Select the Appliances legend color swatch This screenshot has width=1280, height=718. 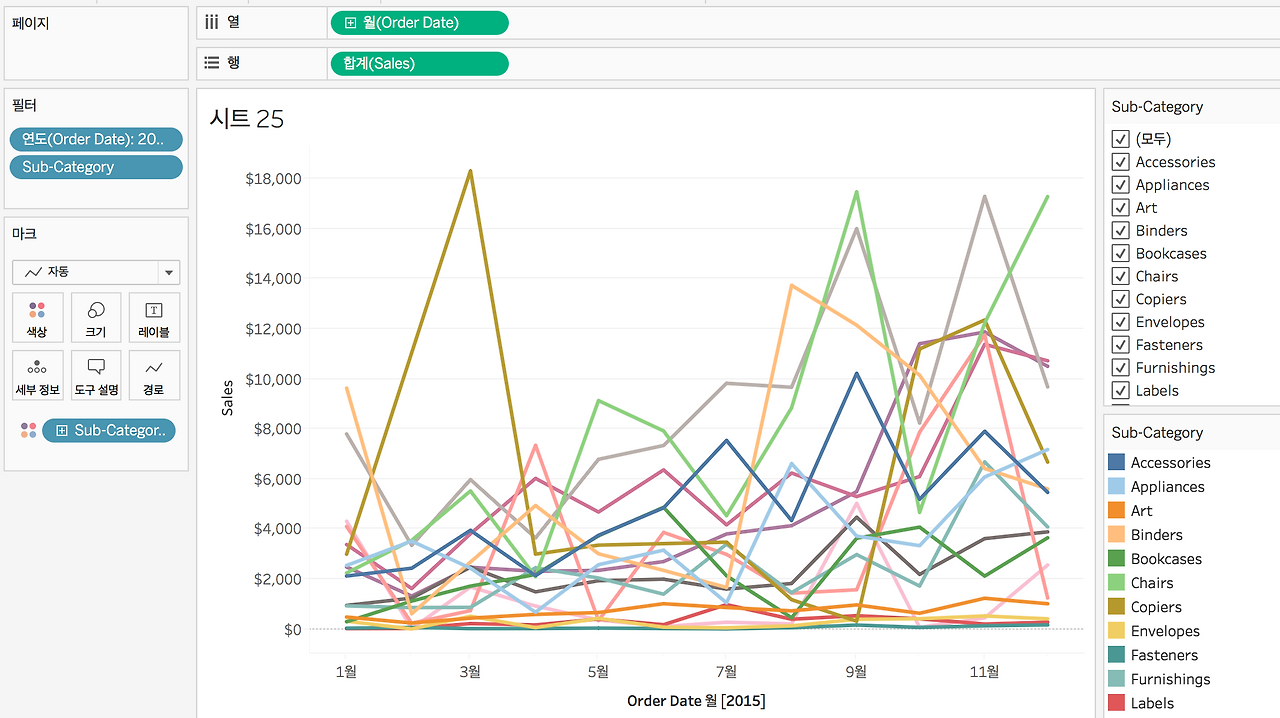[1117, 487]
